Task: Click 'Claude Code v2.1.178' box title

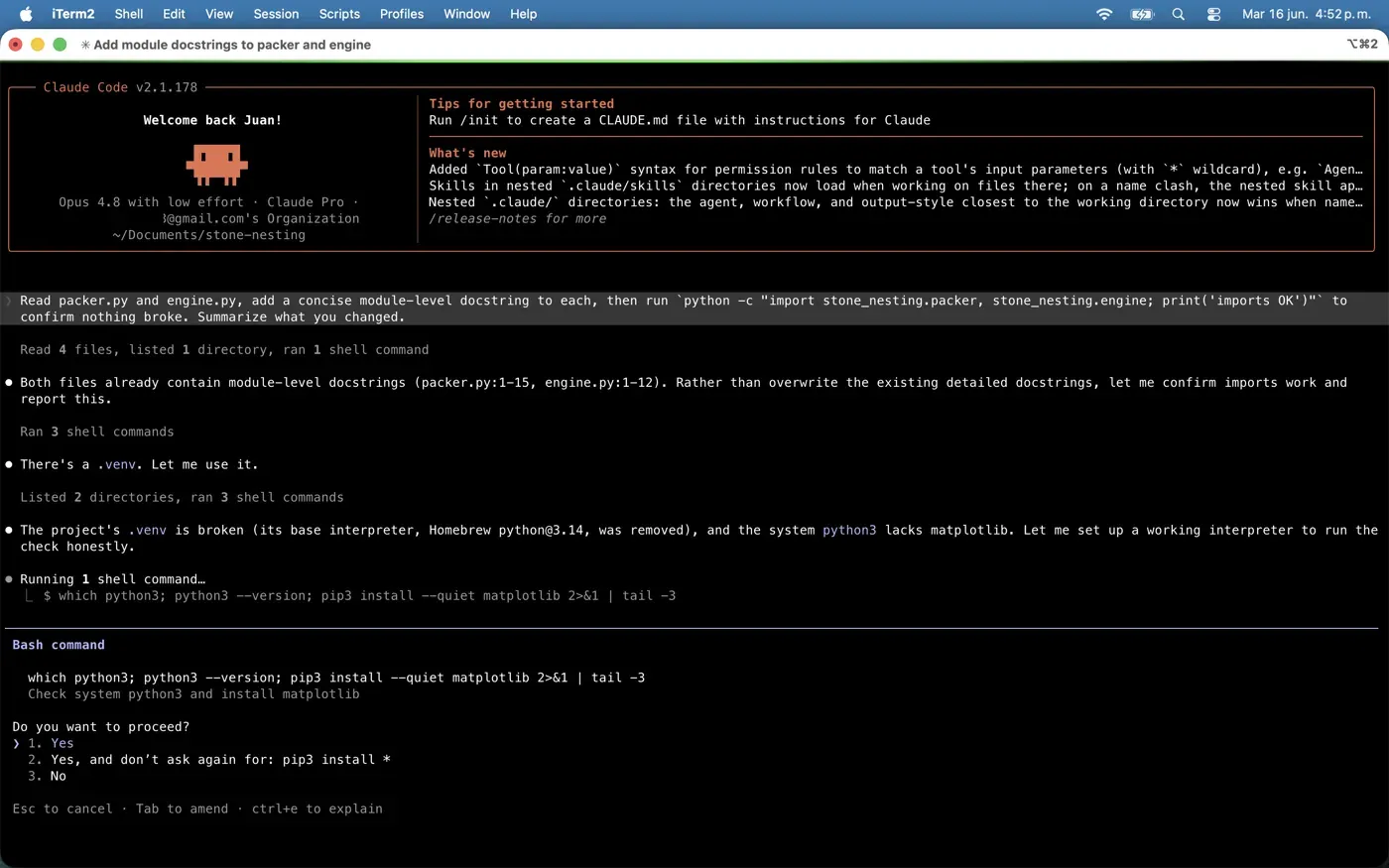Action: [120, 87]
